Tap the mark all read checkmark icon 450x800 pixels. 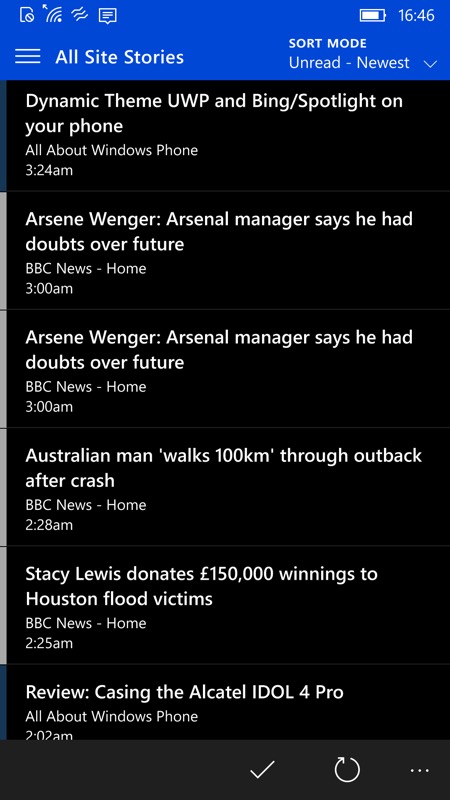point(262,769)
